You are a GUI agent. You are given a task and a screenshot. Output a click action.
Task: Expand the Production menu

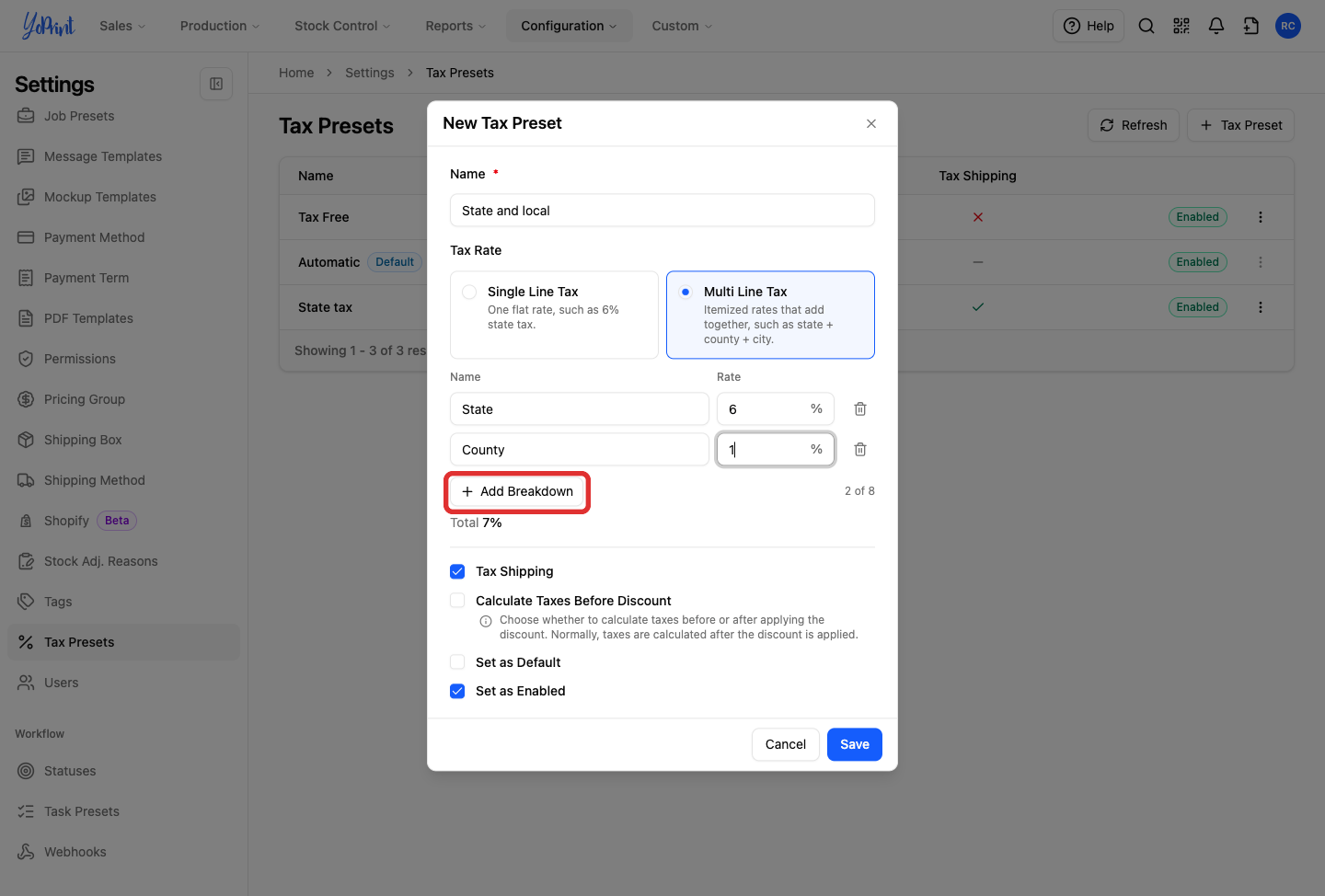(220, 26)
